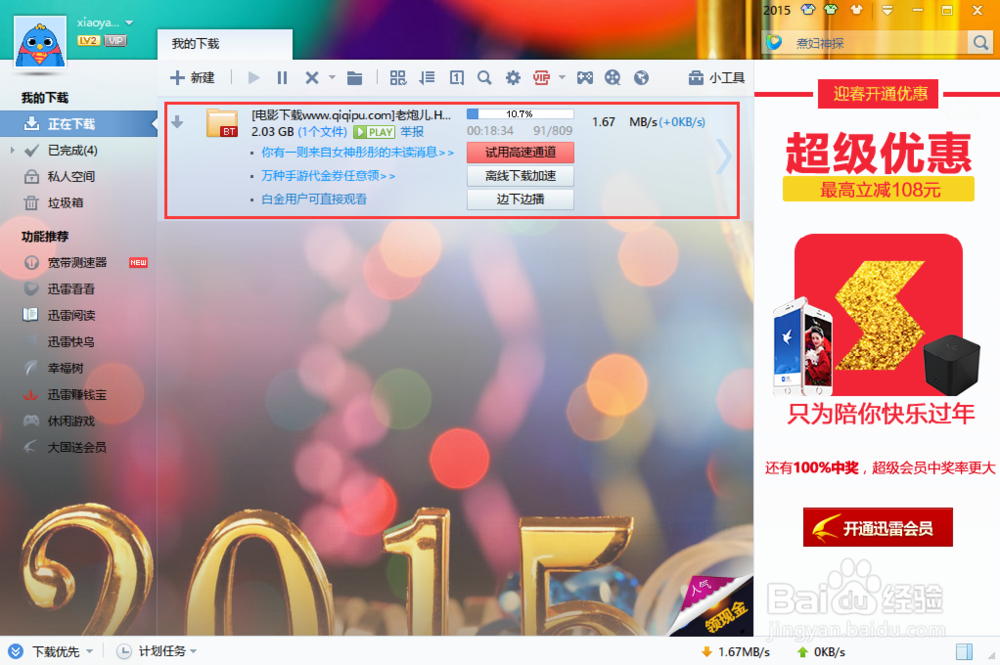The image size is (1000, 665).
Task: Open 大国送会员 in the sidebar
Action: click(78, 447)
